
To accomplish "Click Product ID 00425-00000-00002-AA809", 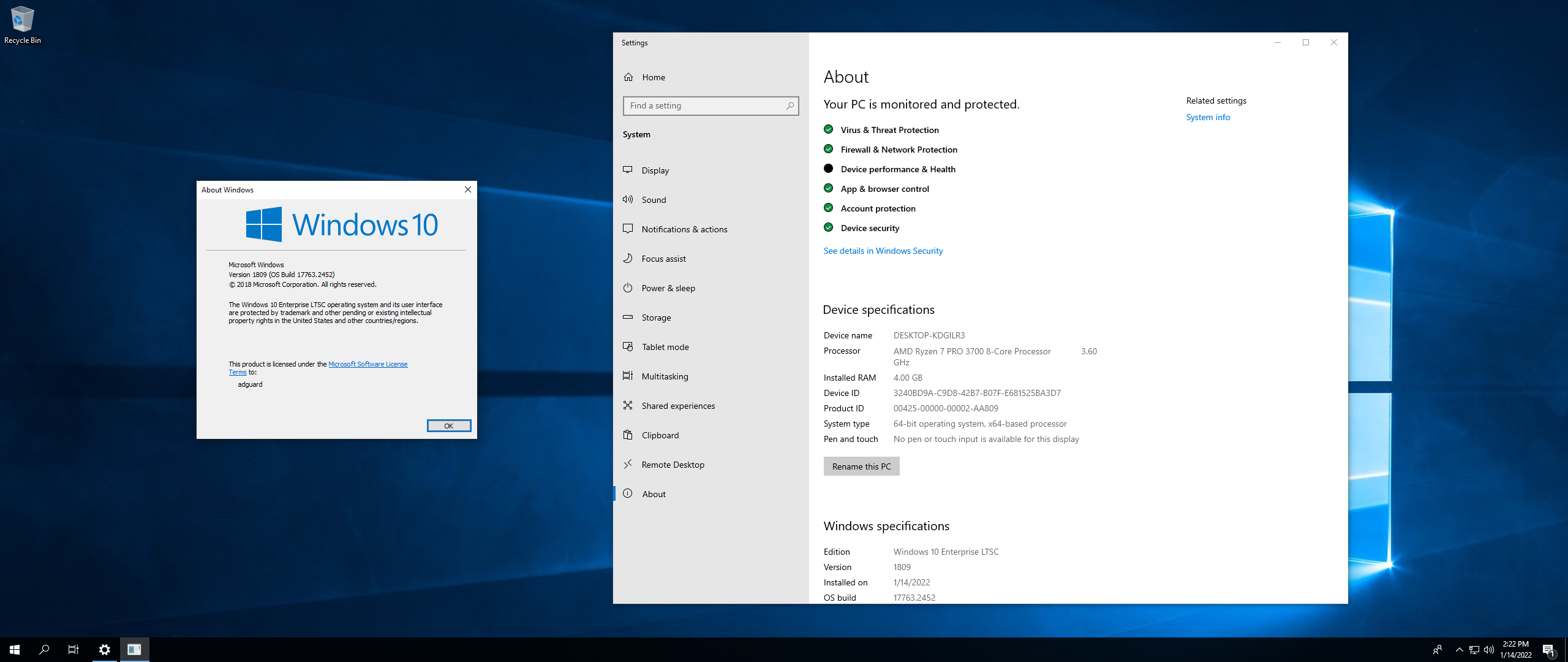I will [x=946, y=408].
